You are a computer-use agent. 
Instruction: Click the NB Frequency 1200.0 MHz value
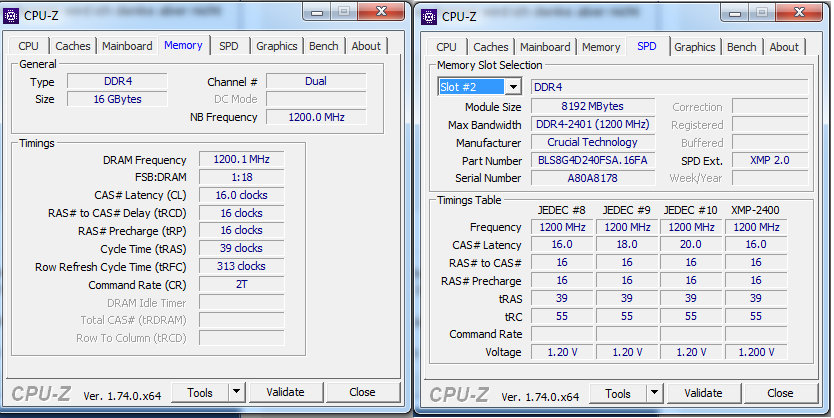316,117
